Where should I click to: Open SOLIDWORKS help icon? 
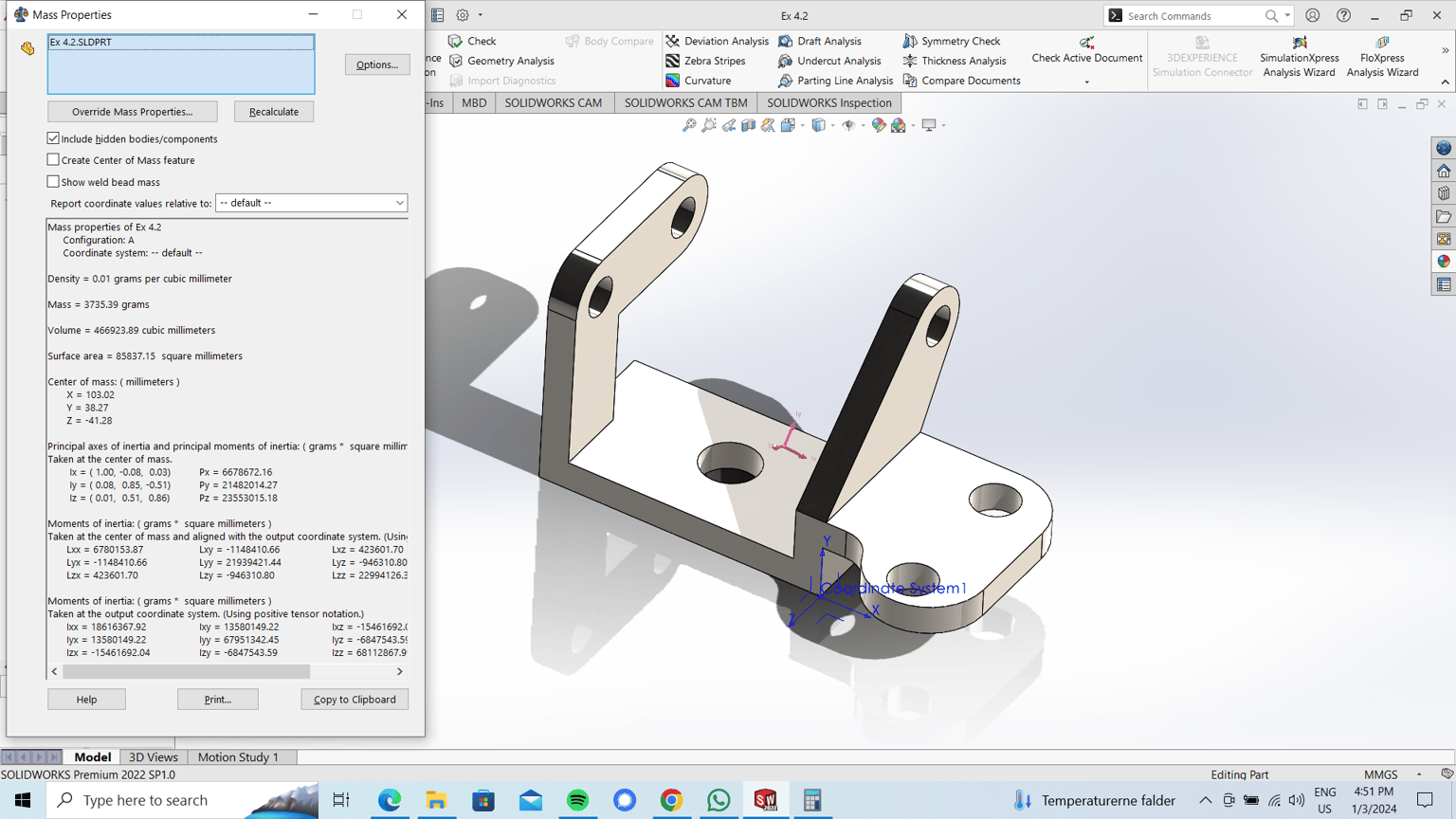tap(1344, 15)
